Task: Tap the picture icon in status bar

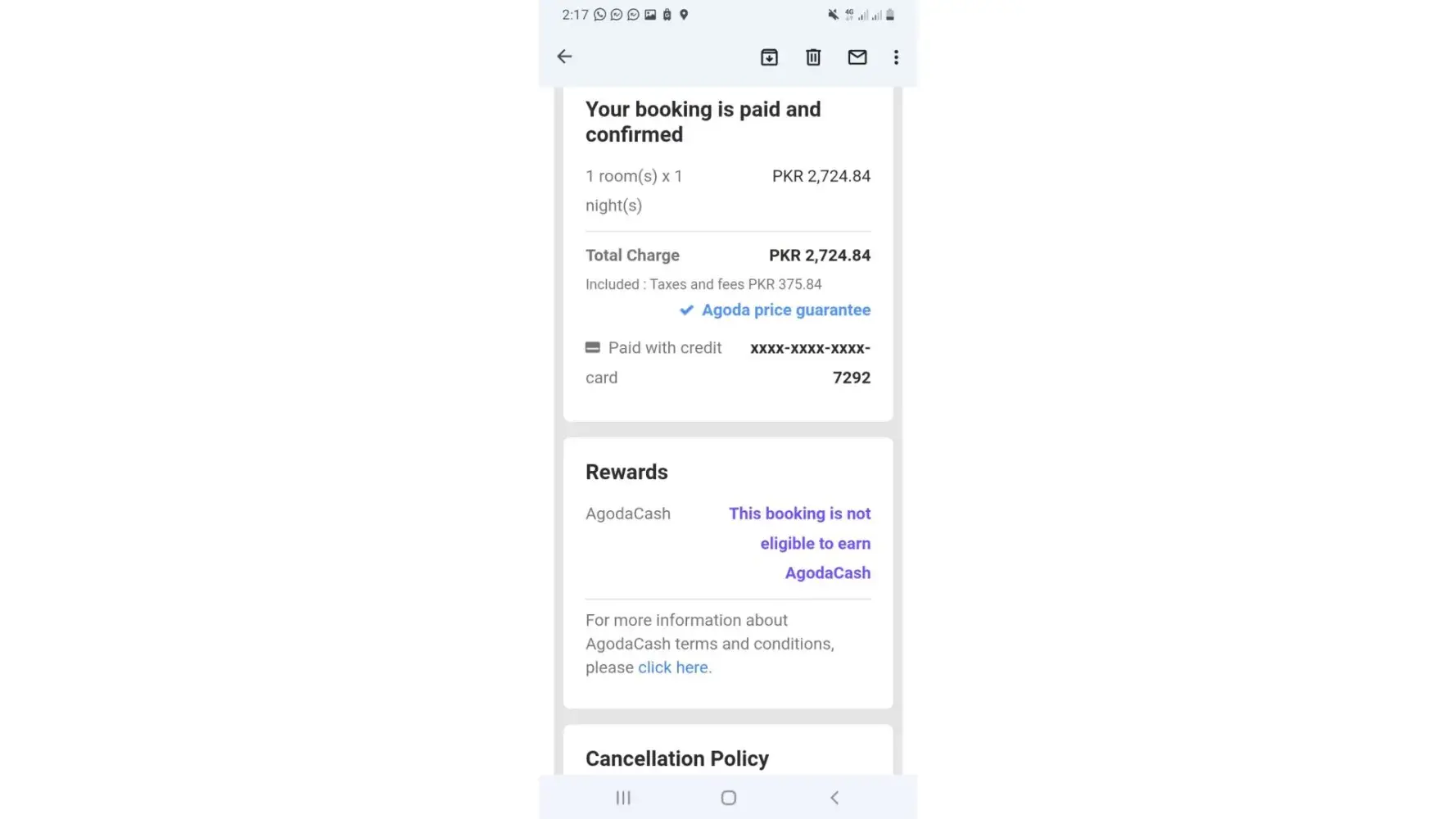Action: click(x=650, y=15)
